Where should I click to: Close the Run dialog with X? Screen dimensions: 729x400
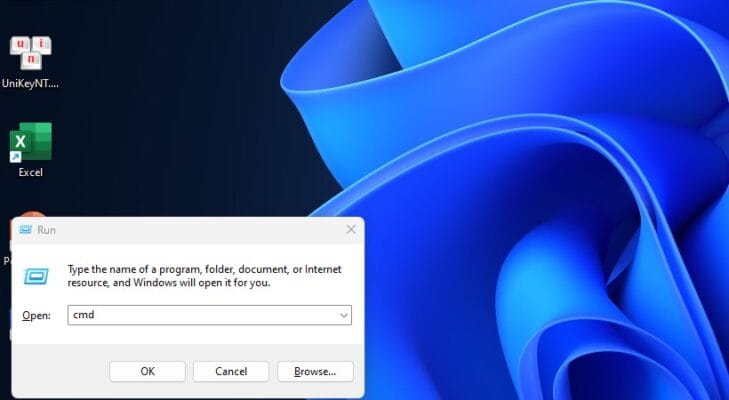(x=351, y=229)
